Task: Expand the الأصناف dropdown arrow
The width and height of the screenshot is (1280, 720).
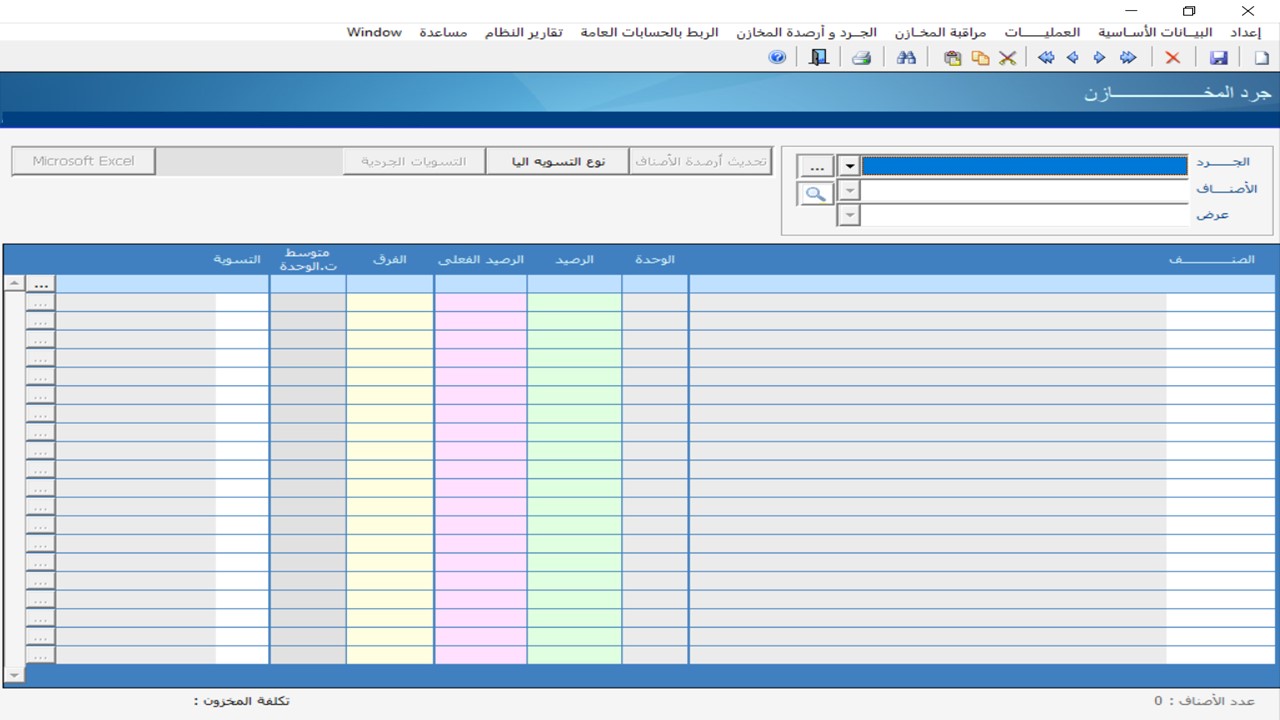Action: tap(849, 191)
